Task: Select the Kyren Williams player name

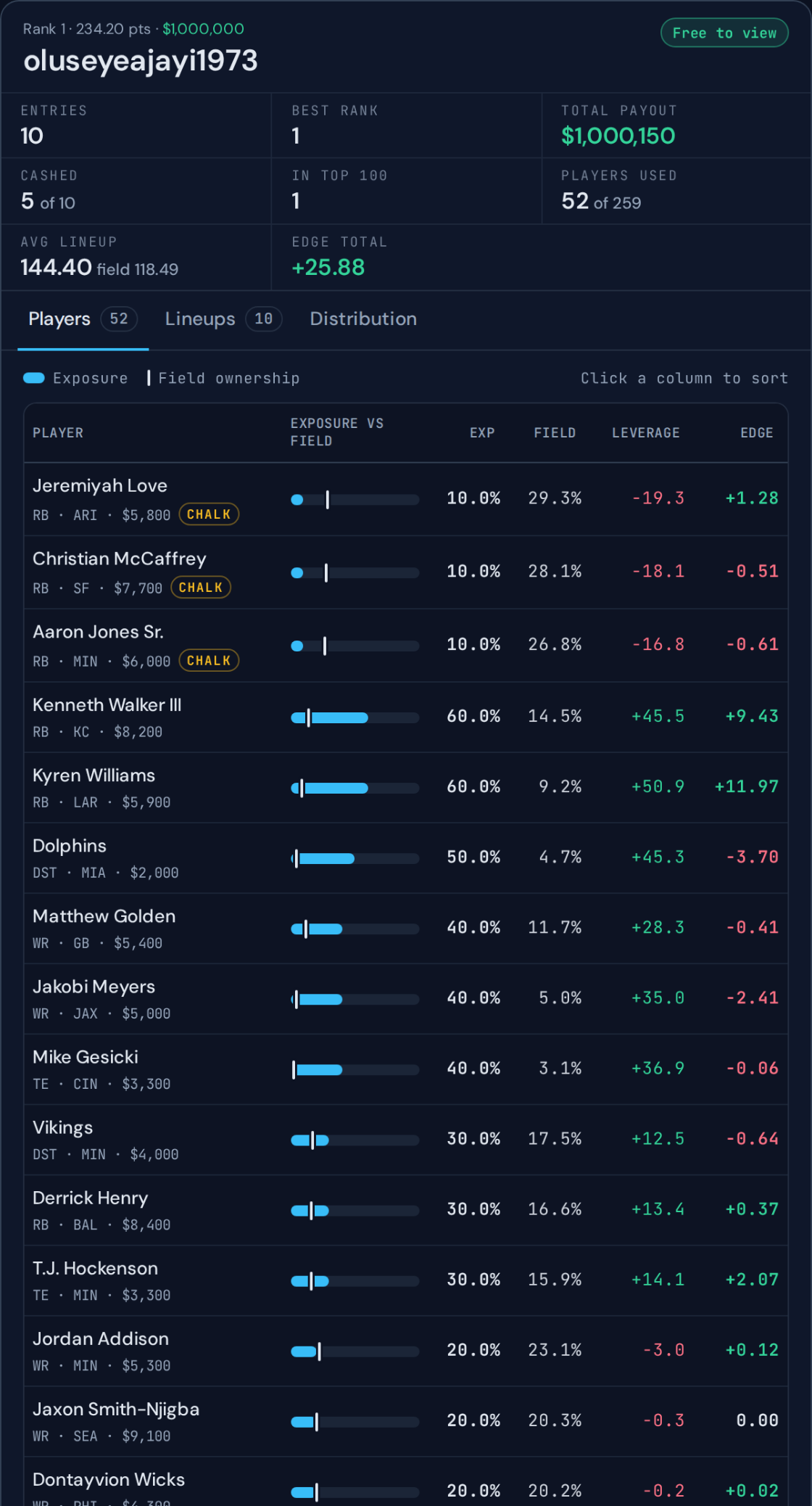Action: point(94,775)
